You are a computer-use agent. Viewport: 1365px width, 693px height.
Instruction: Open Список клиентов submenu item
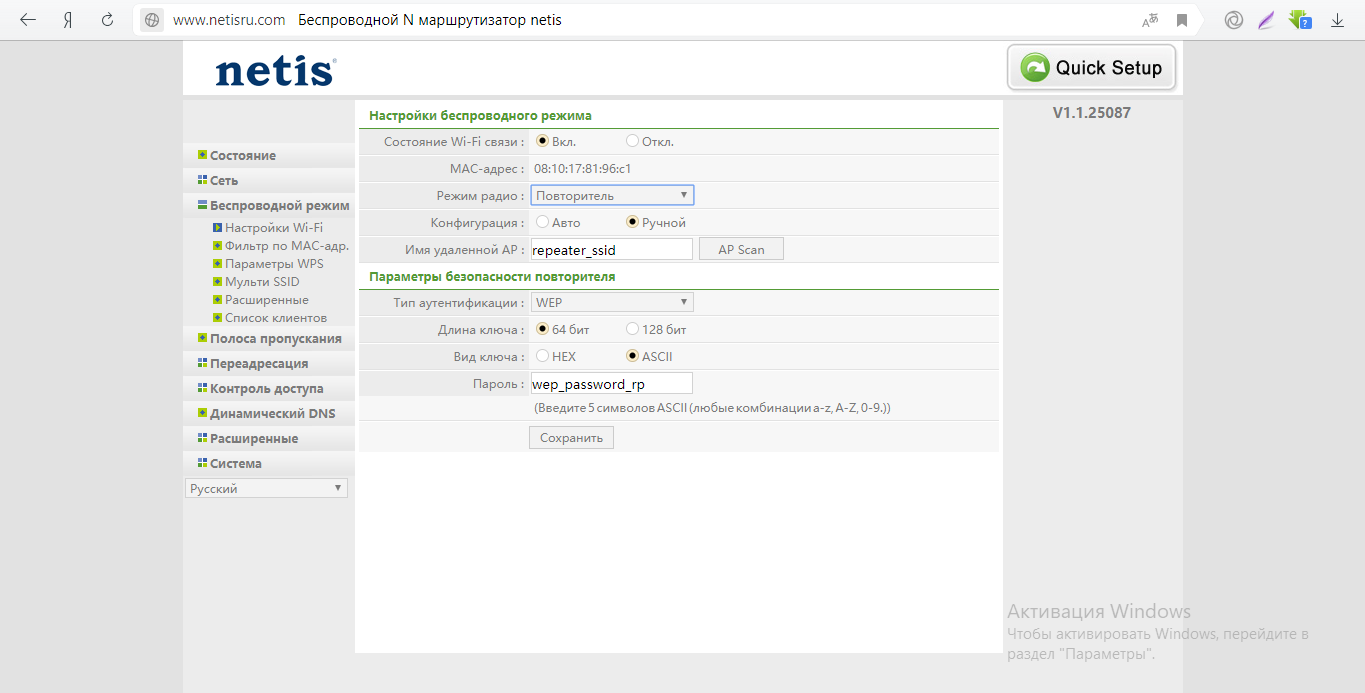pos(276,318)
